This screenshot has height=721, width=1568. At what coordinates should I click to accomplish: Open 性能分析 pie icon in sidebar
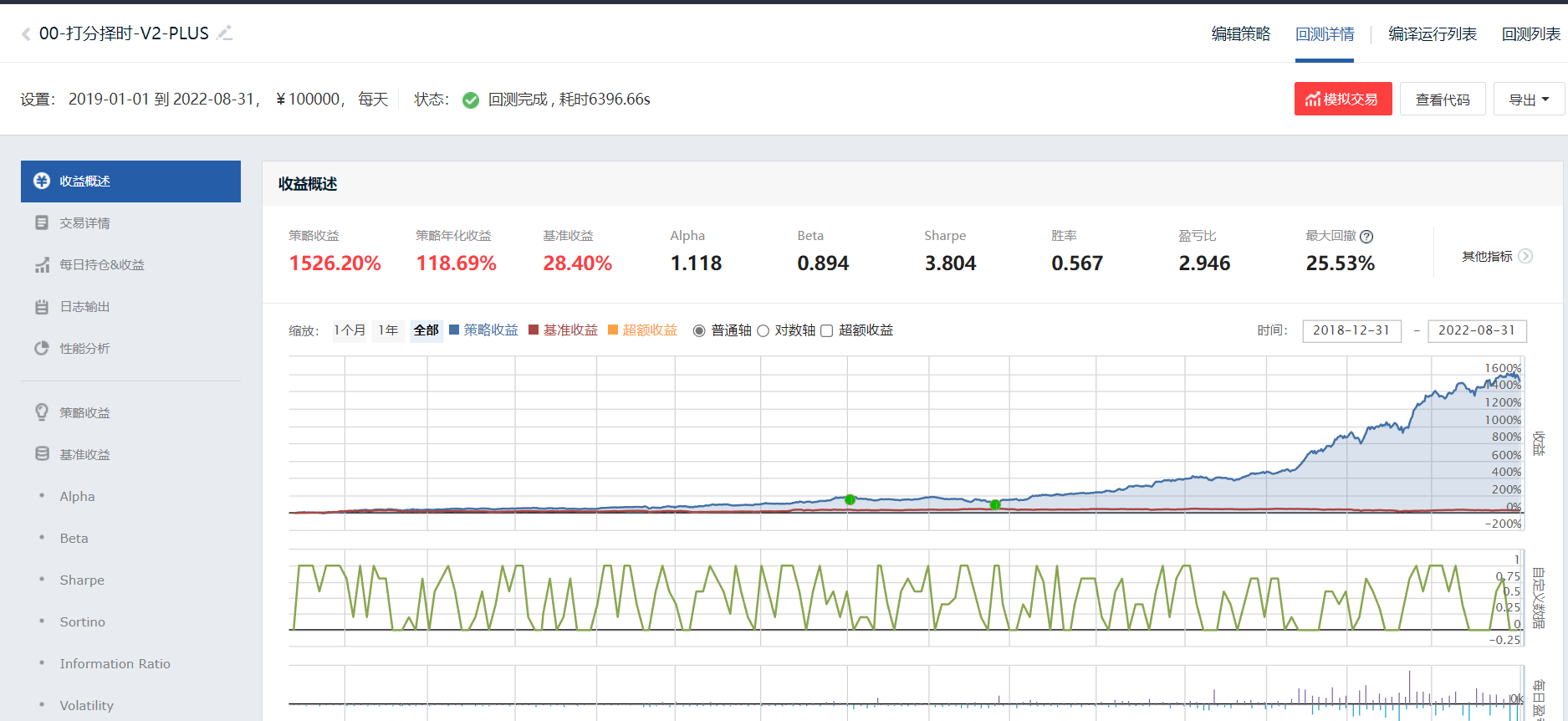coord(42,348)
